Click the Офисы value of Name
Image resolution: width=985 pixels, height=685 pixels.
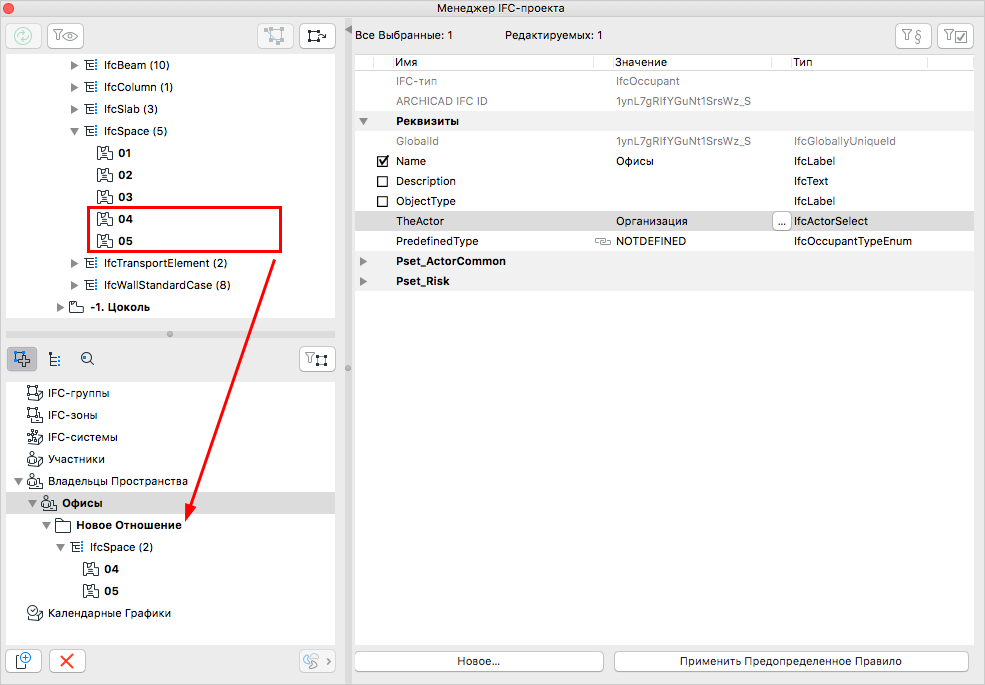click(634, 162)
